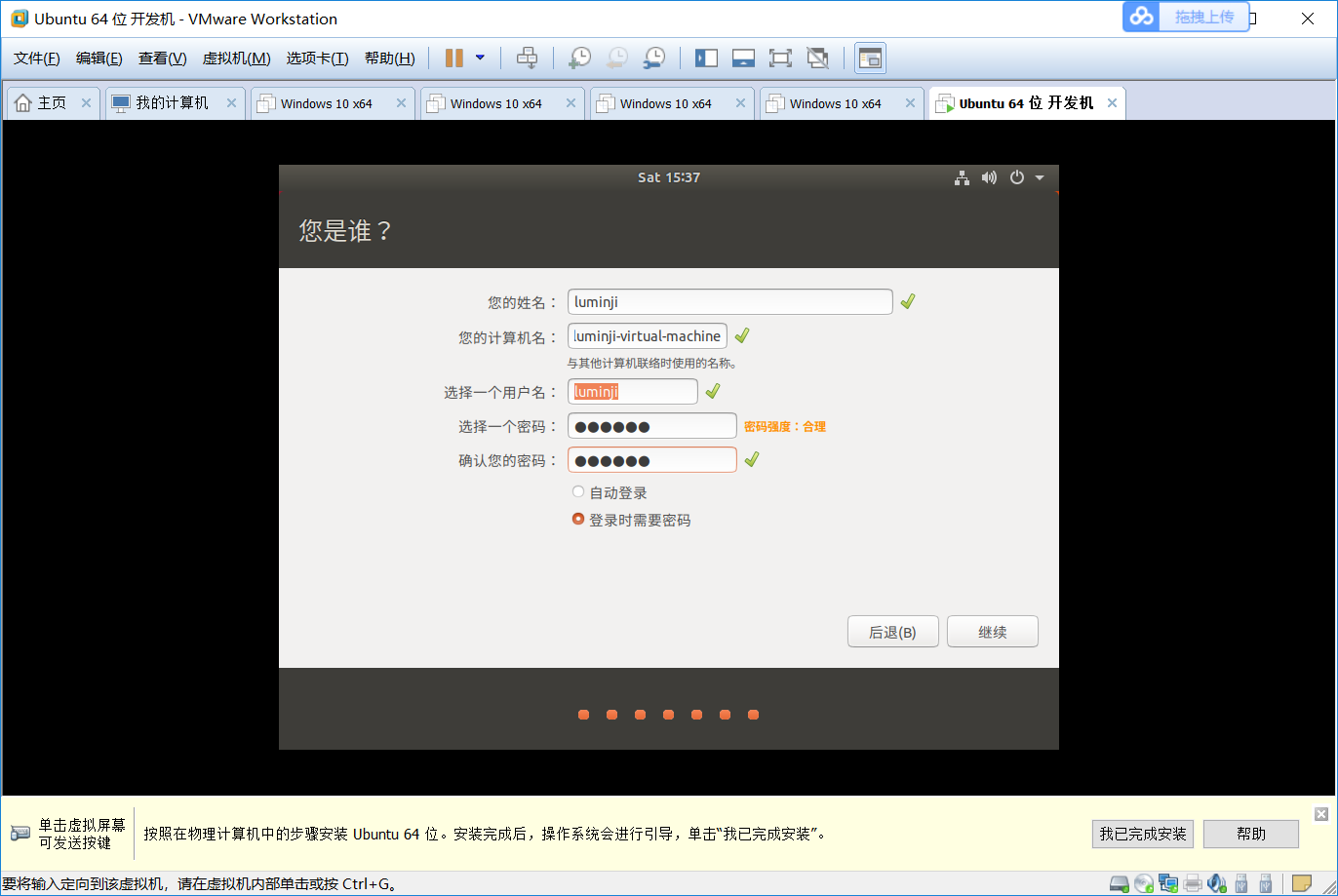This screenshot has height=896, width=1338.
Task: Click the Sat 15:37 clock
Action: coord(669,177)
